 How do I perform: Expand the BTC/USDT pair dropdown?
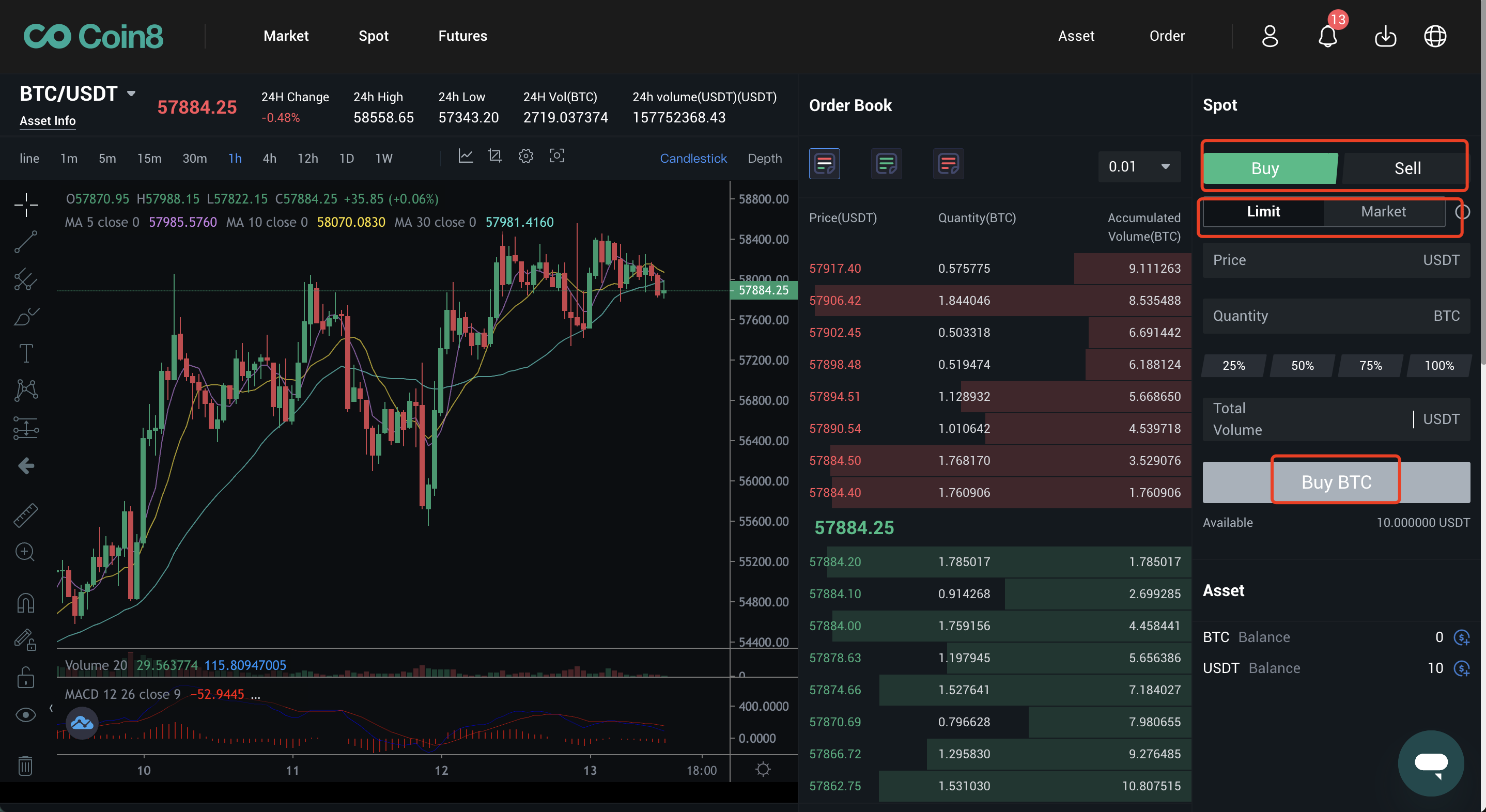click(x=131, y=93)
